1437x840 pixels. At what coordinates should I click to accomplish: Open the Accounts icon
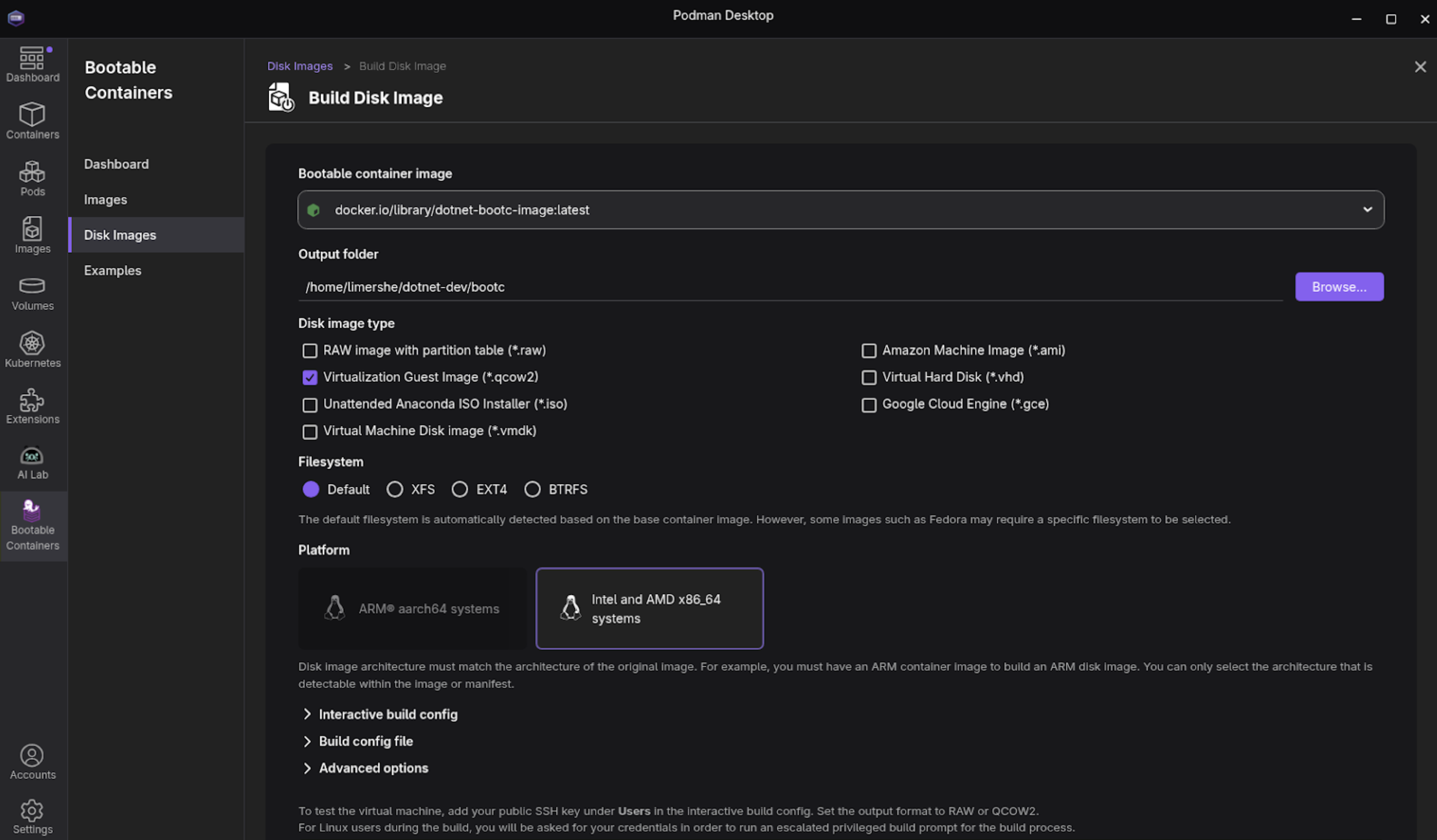point(32,761)
